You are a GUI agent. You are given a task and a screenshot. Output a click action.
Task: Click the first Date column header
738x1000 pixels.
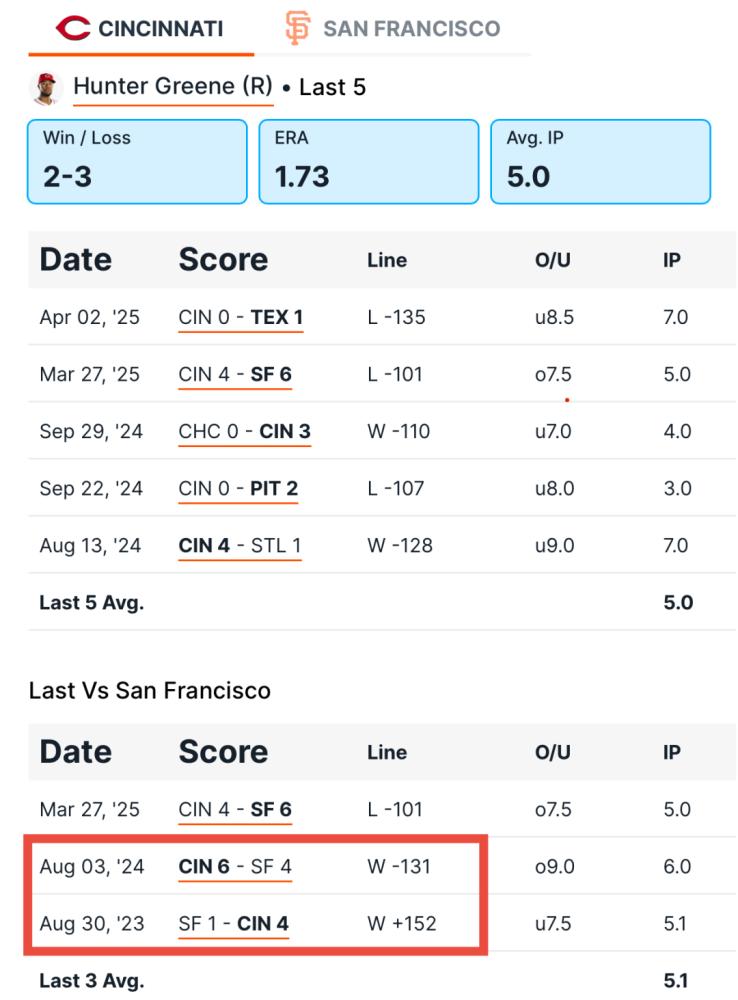tap(76, 260)
